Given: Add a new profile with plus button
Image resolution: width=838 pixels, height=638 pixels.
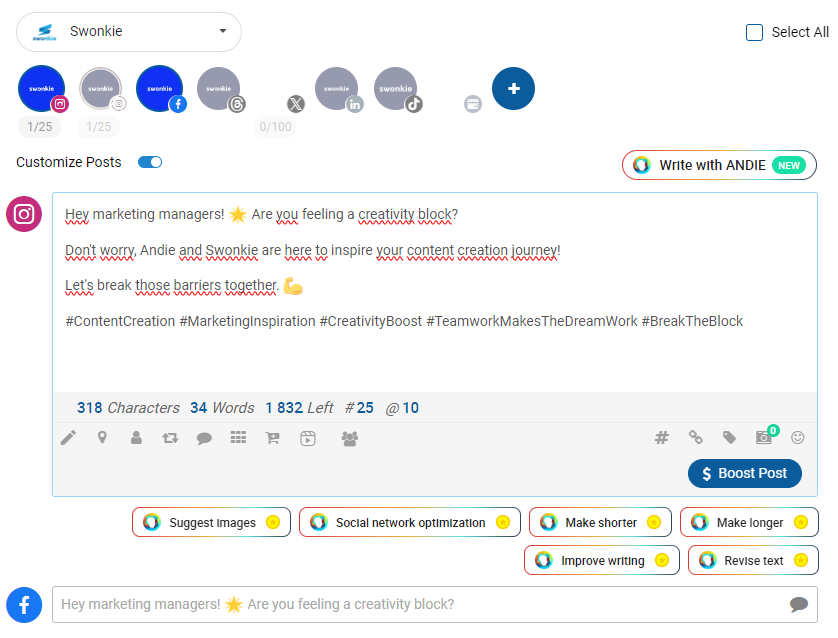Looking at the screenshot, I should click(x=513, y=88).
